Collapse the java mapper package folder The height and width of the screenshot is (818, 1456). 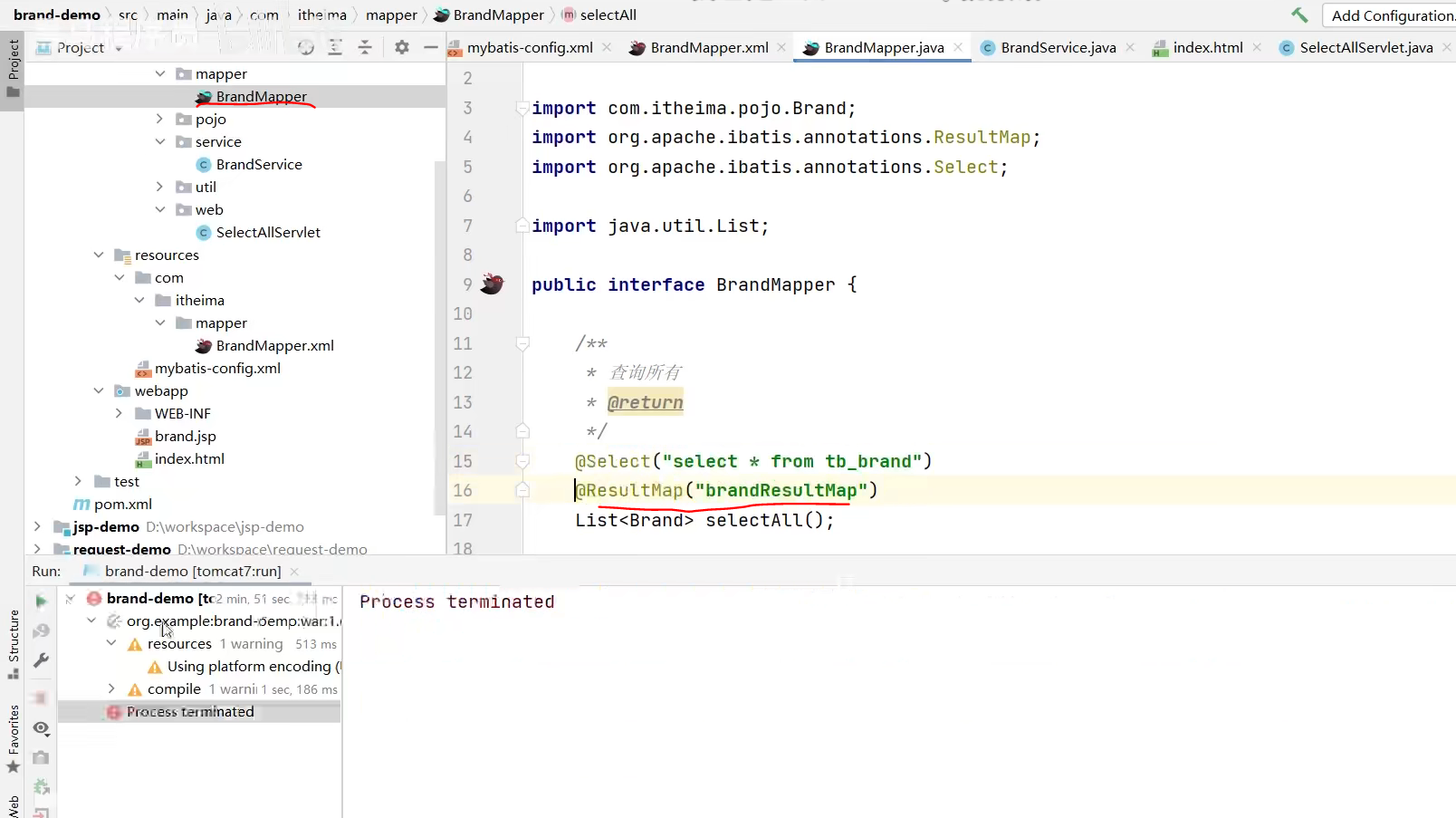click(x=160, y=73)
